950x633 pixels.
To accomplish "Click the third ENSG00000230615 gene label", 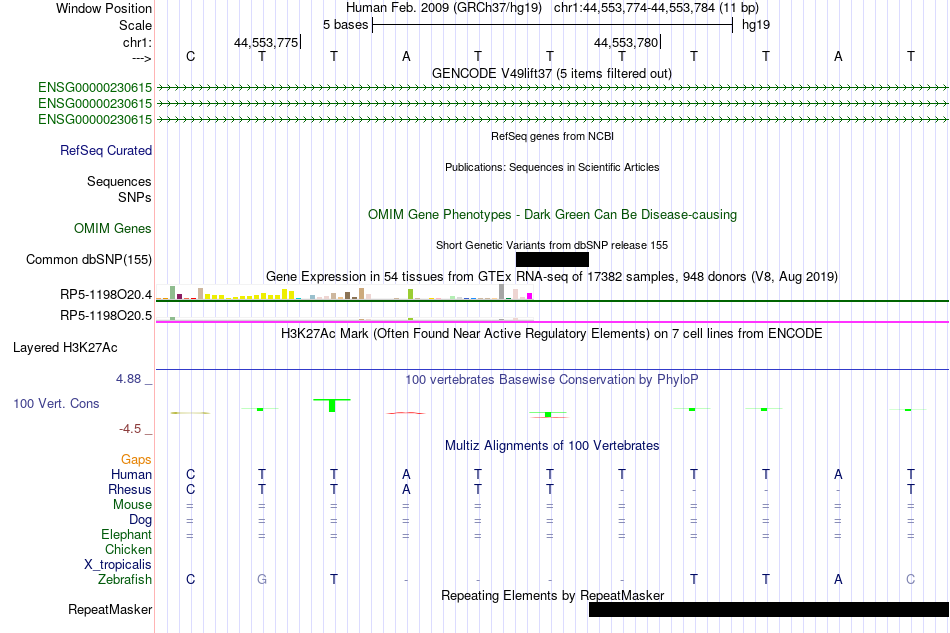I will point(95,120).
